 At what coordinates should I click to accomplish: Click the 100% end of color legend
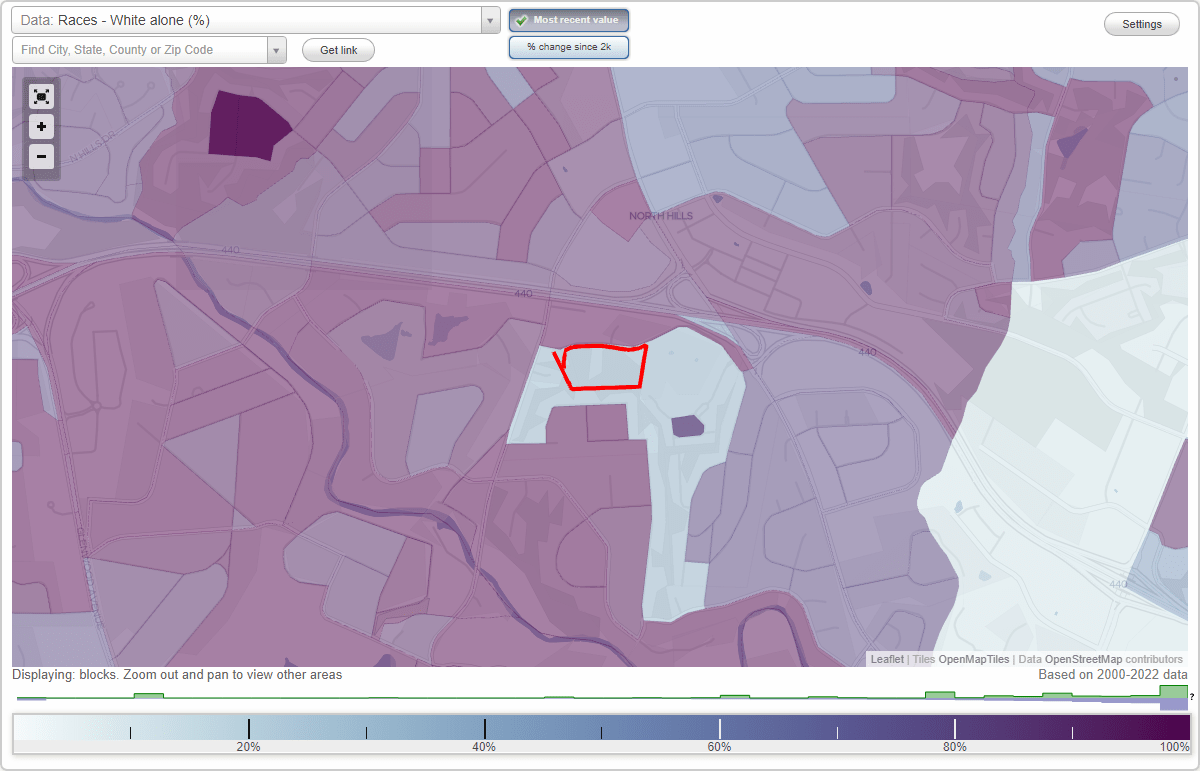point(1175,747)
